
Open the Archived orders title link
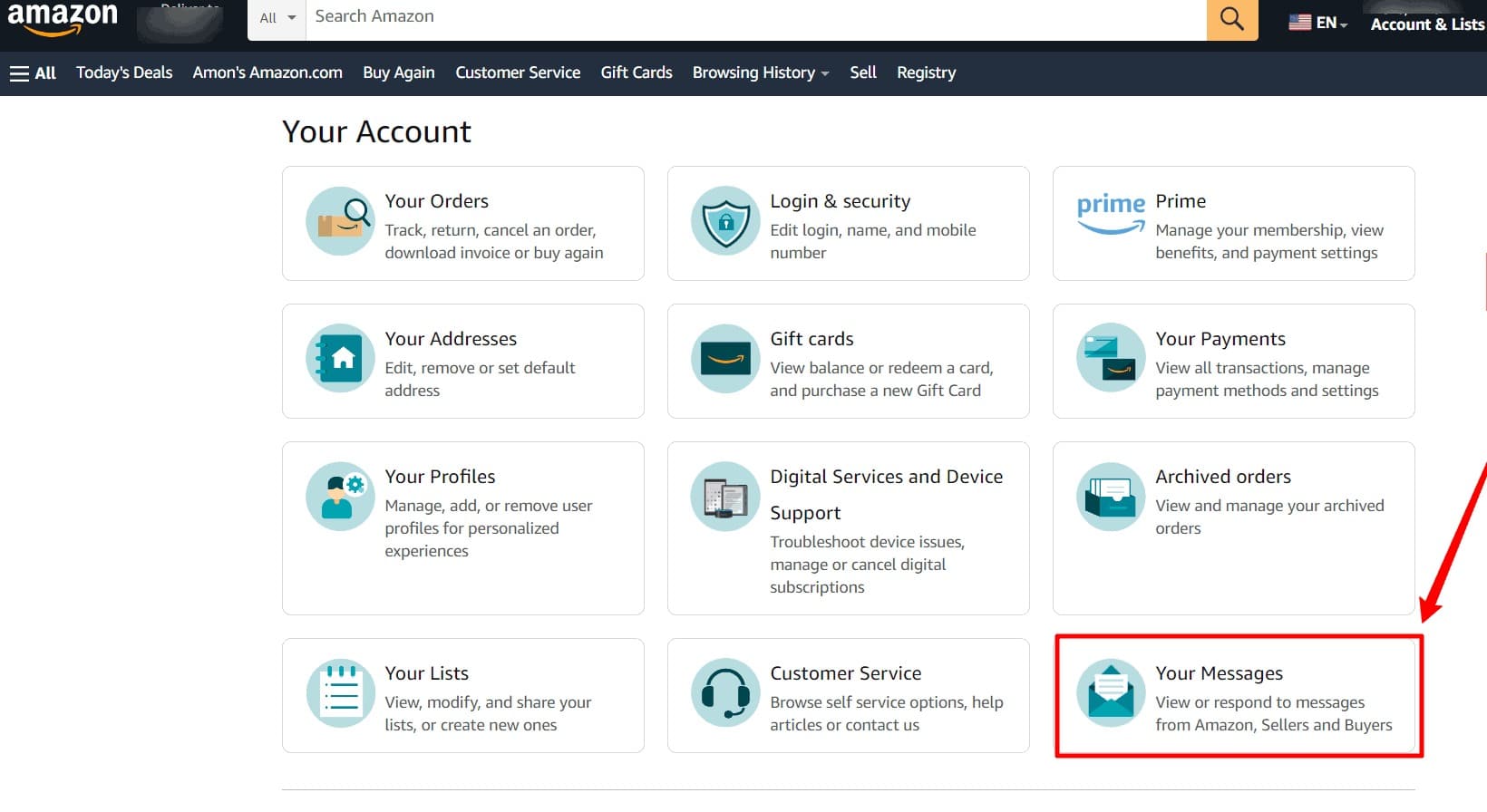1223,477
